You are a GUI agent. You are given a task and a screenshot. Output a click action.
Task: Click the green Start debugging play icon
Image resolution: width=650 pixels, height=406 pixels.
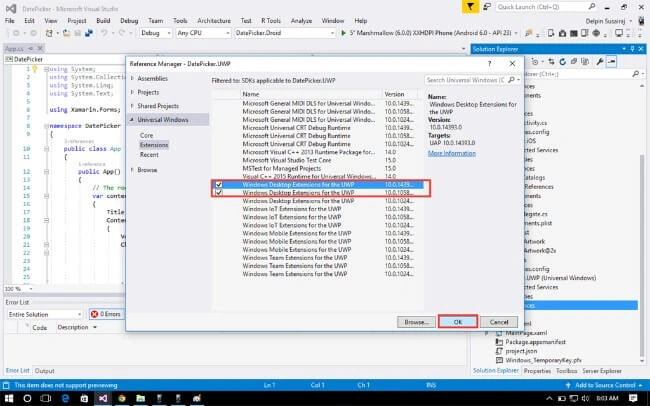[x=343, y=33]
